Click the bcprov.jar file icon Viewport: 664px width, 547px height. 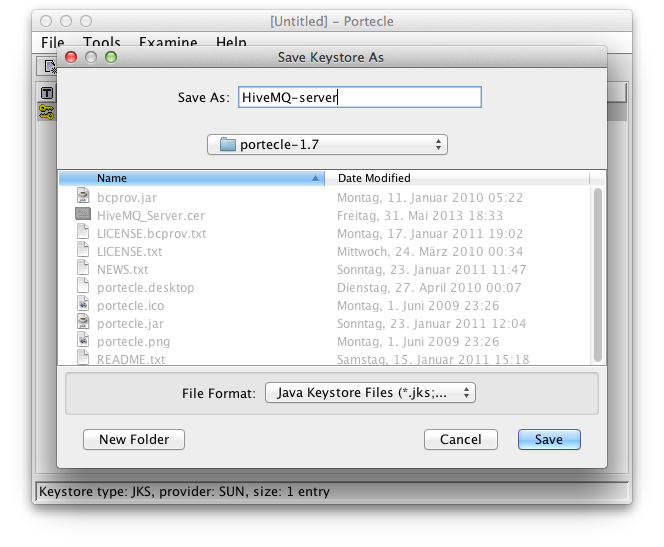point(84,197)
